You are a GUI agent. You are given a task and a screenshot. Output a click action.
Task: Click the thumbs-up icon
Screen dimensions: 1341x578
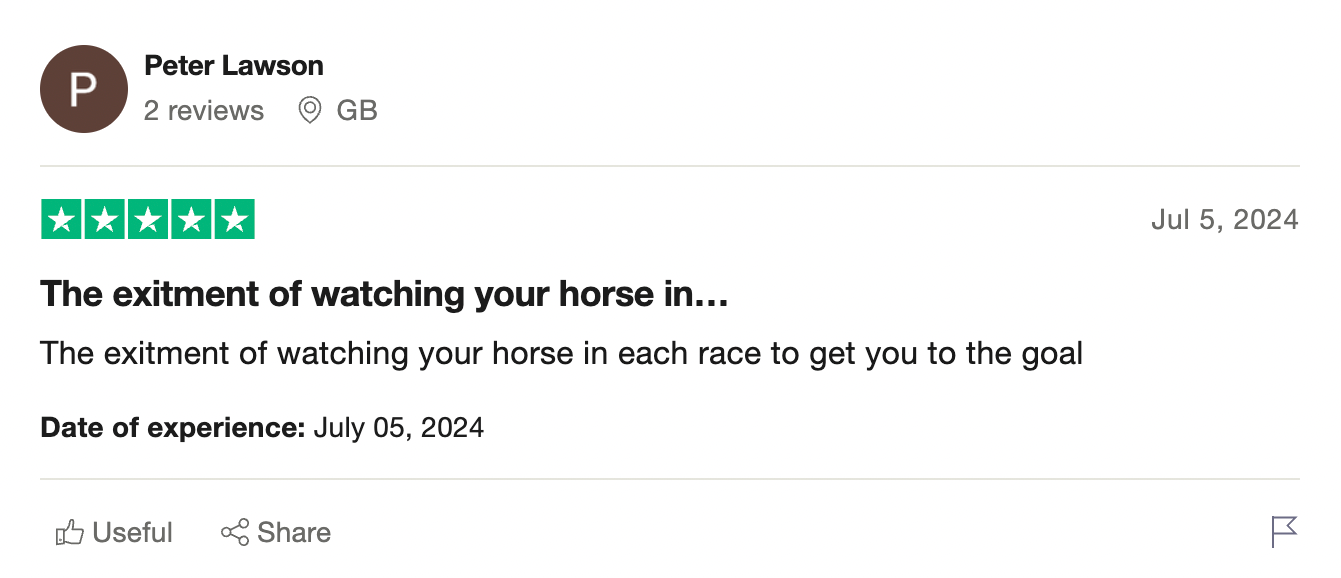pyautogui.click(x=69, y=533)
